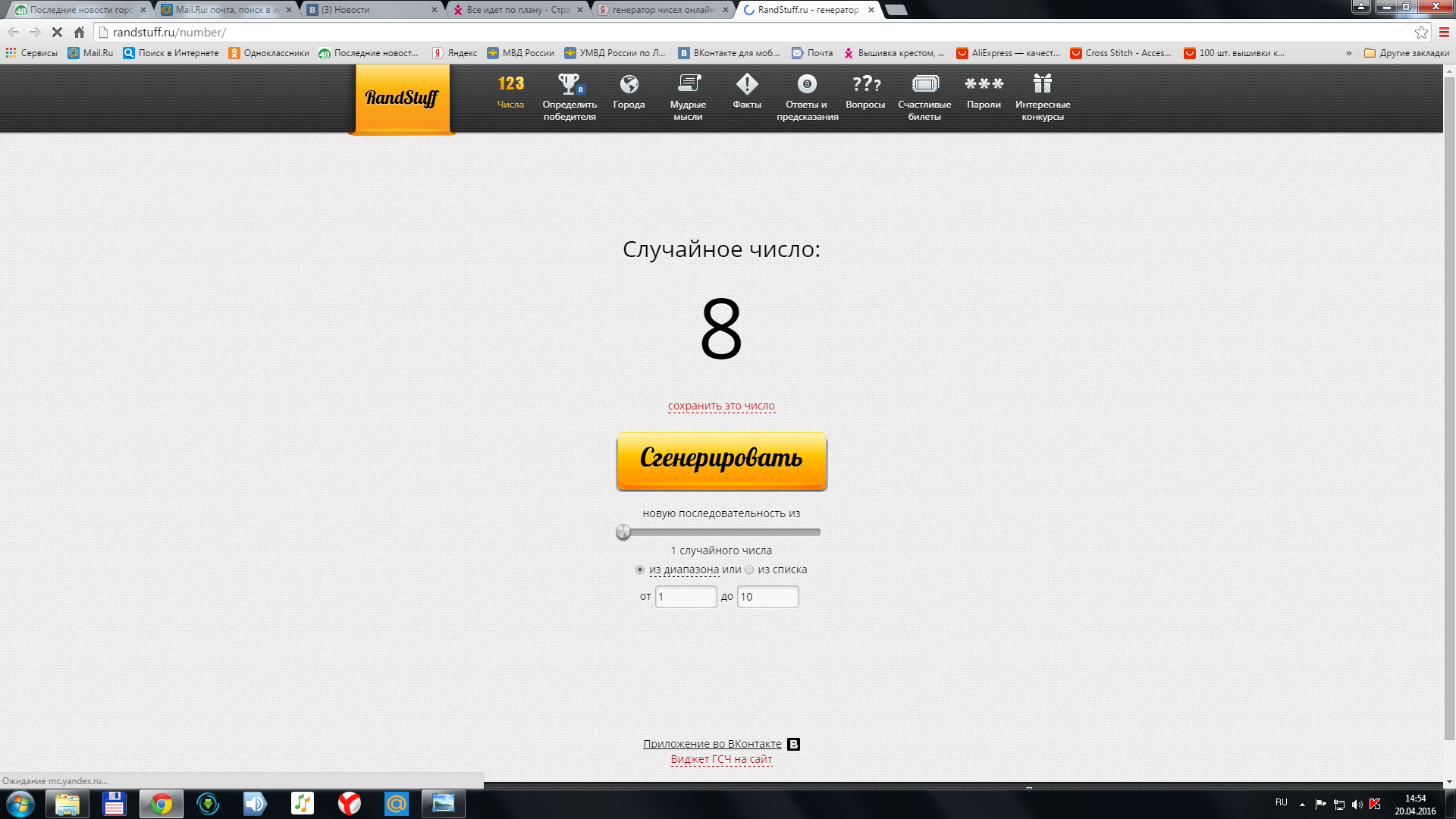Viewport: 1456px width, 819px height.
Task: Click the RandStuff logo
Action: pos(402,99)
